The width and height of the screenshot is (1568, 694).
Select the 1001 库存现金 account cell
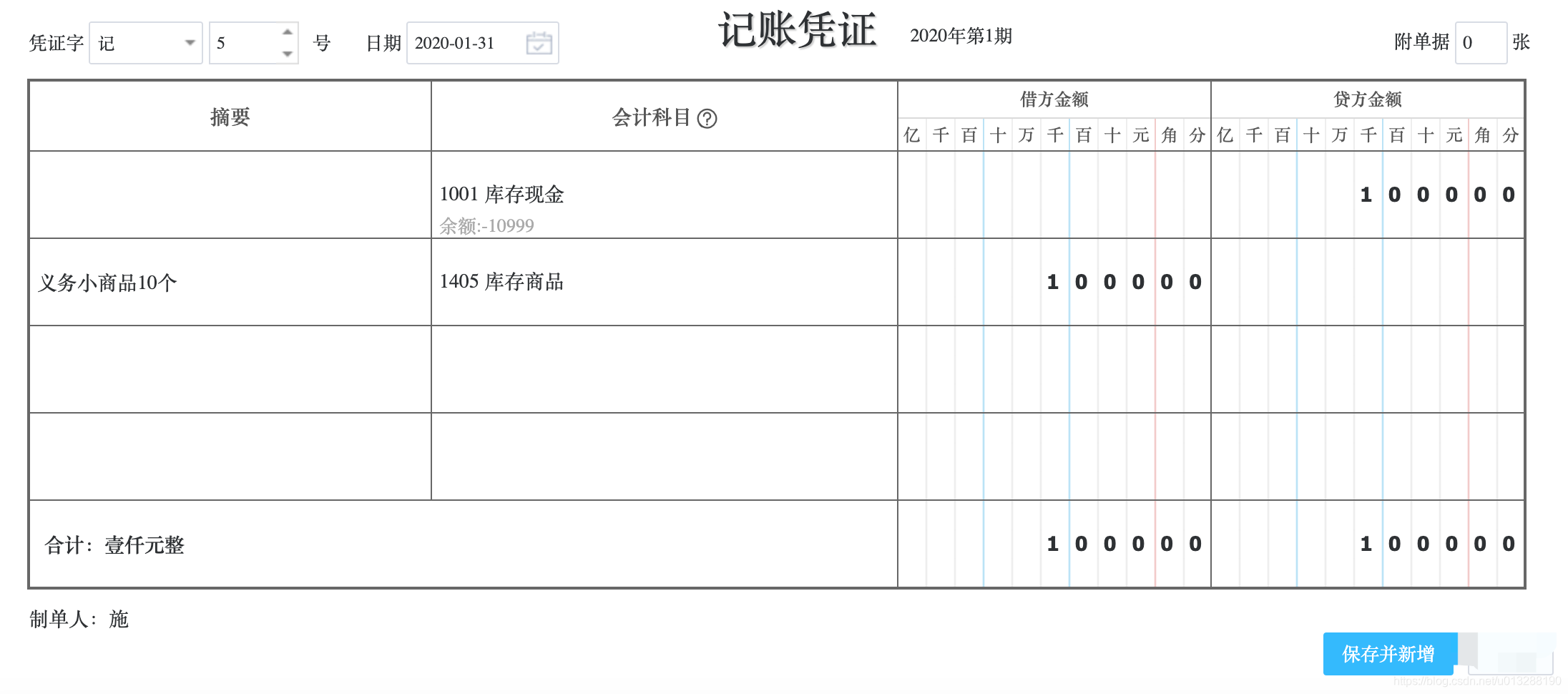(501, 194)
